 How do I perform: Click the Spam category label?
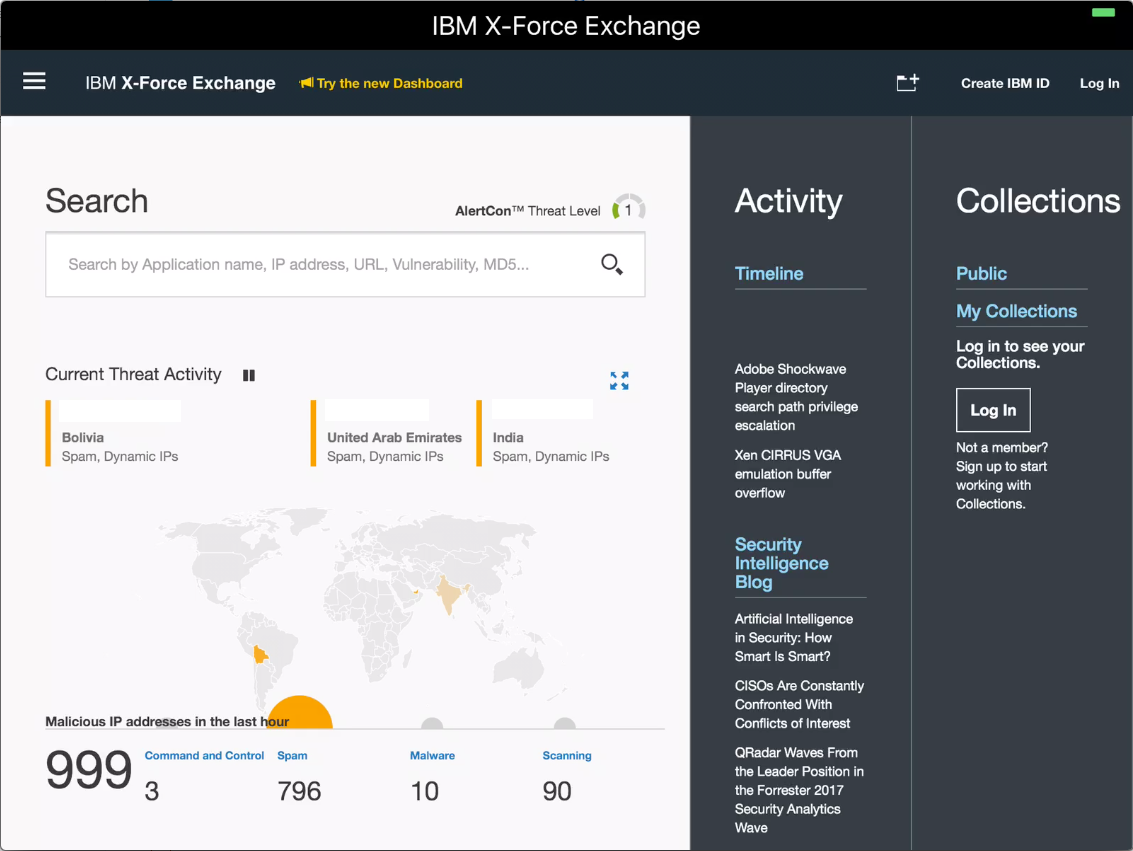292,756
